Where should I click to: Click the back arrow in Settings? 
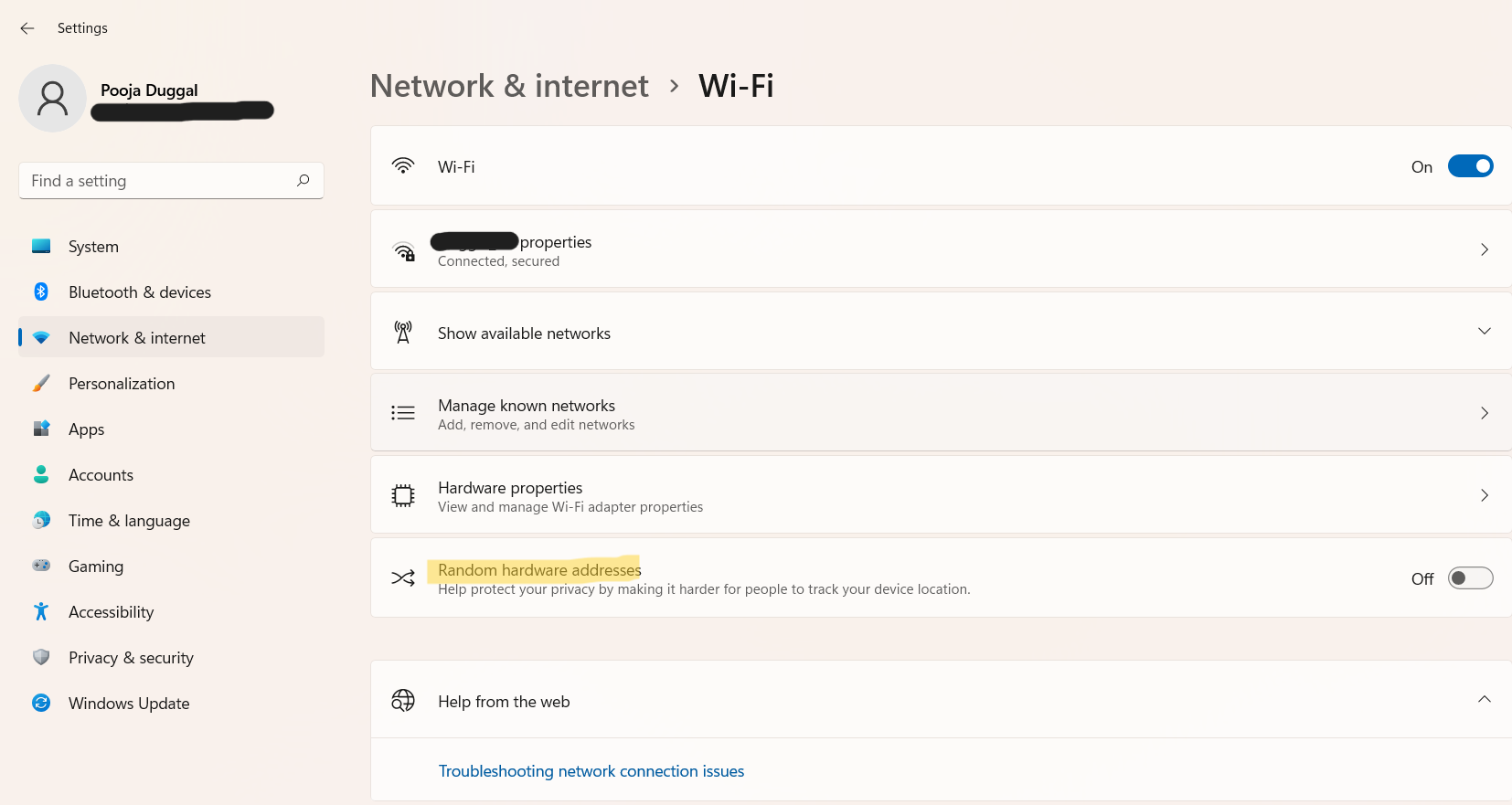coord(27,28)
